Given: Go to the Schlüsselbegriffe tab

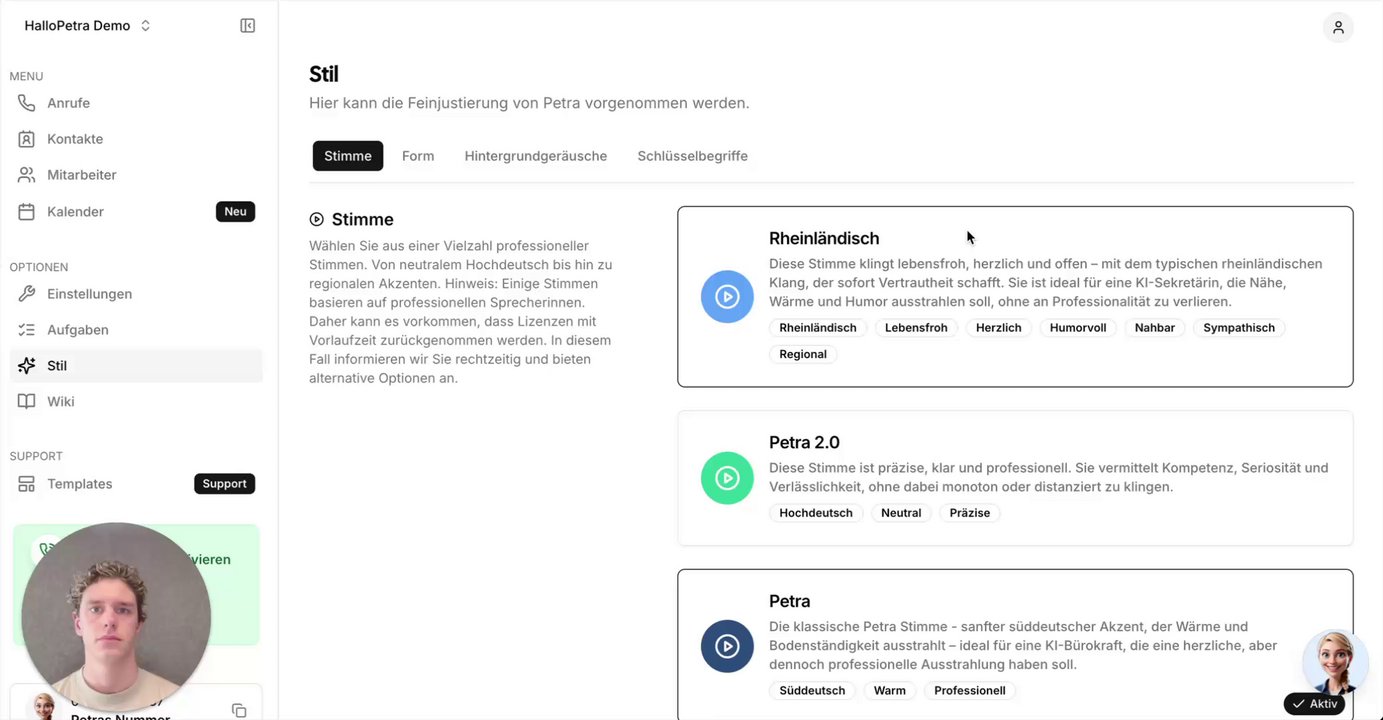Looking at the screenshot, I should click(692, 156).
